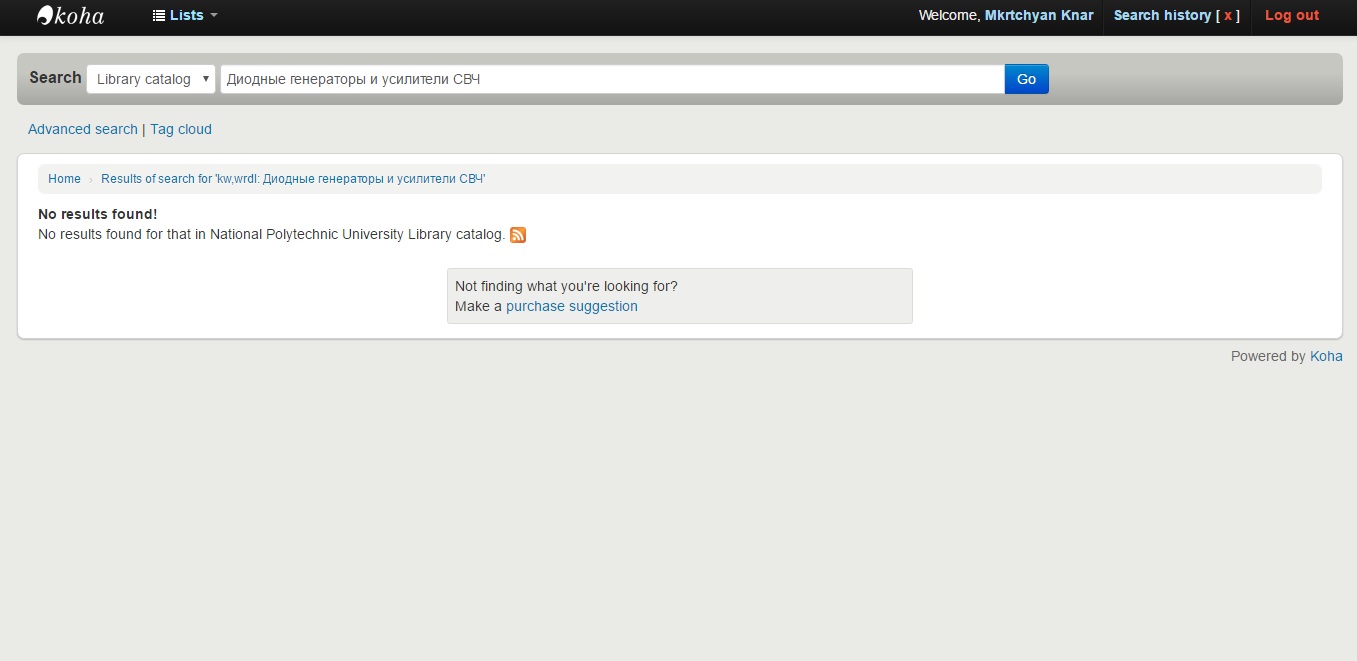Open the Search history page
This screenshot has width=1357, height=661.
[1162, 16]
